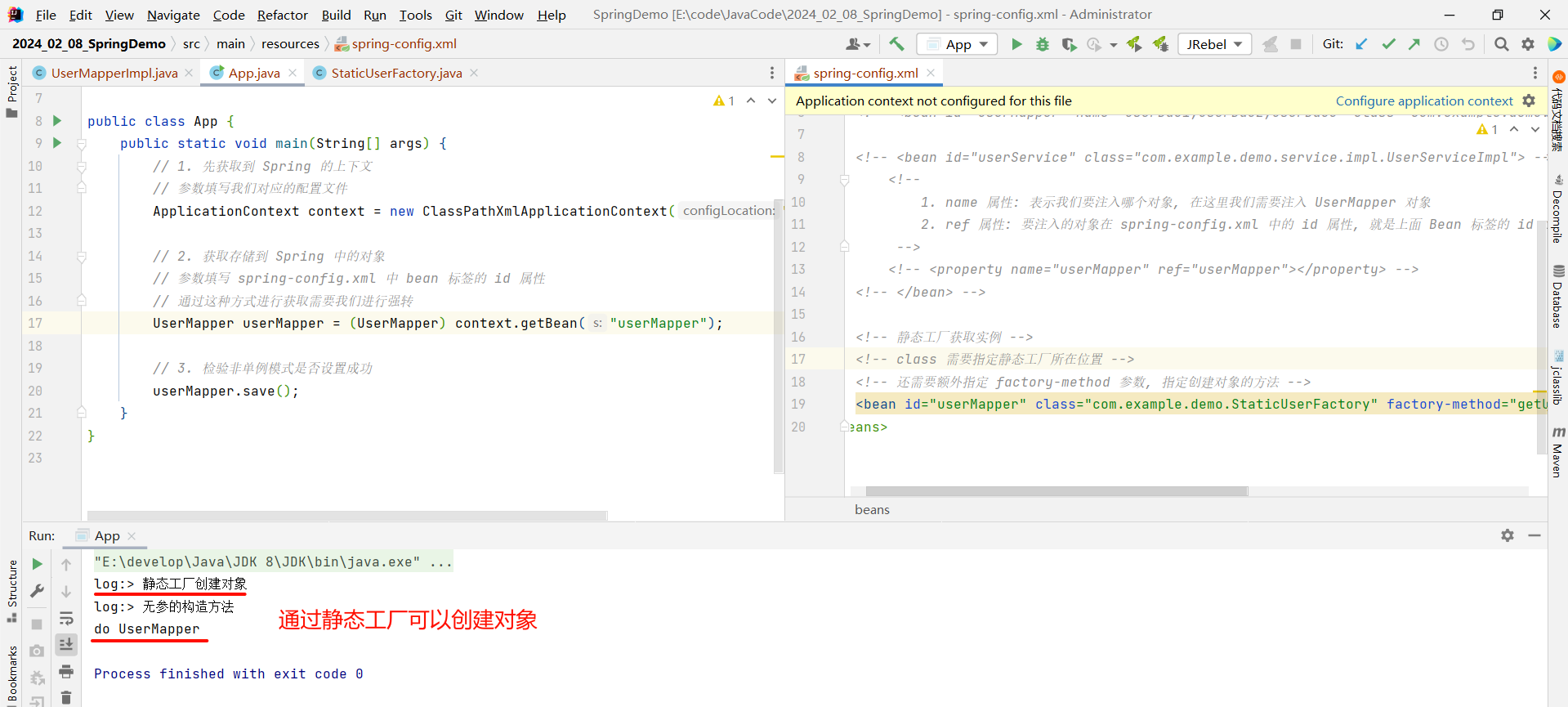
Task: Open the Git menu
Action: point(453,15)
